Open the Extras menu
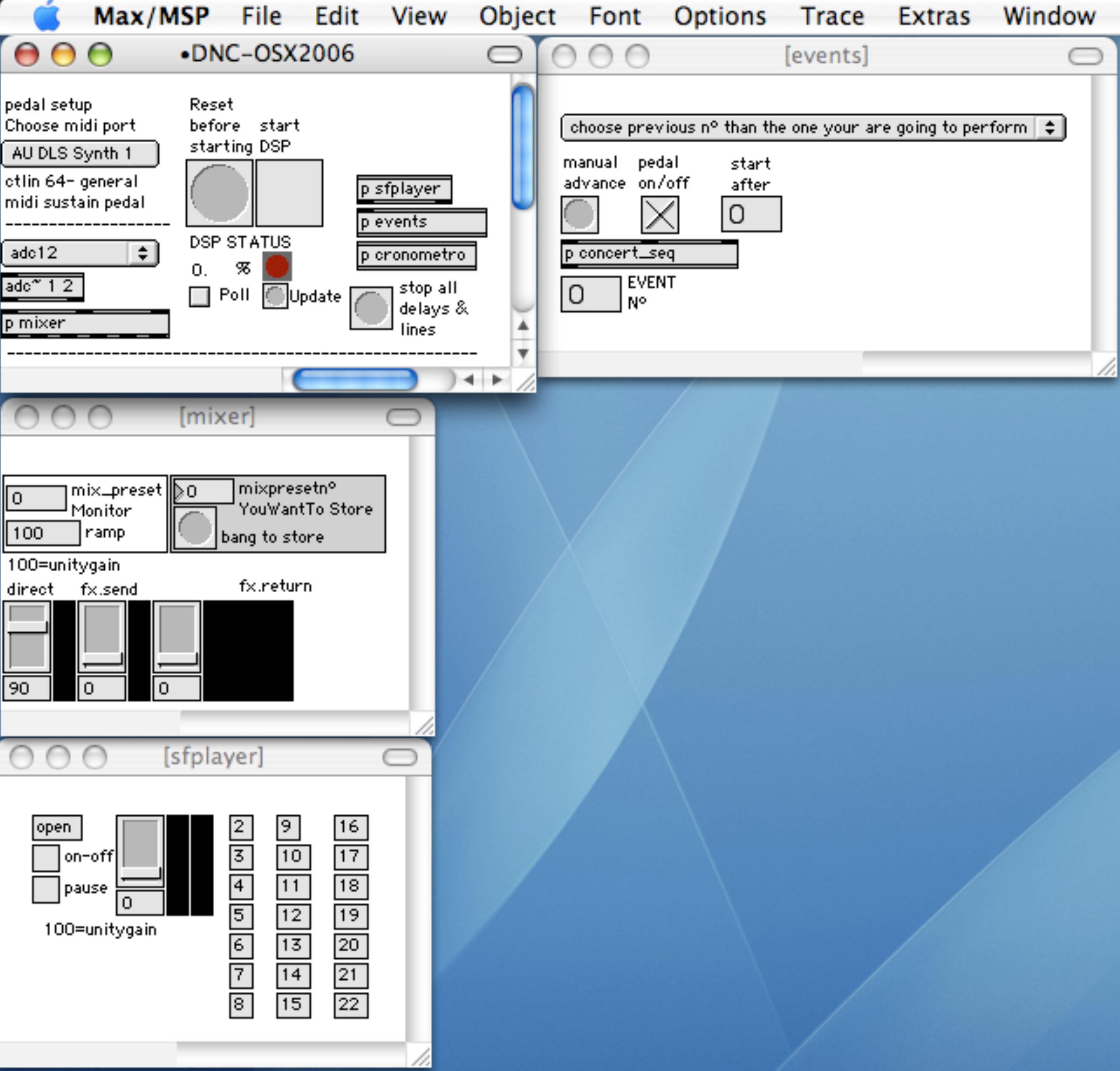The width and height of the screenshot is (1120, 1071). (x=934, y=16)
